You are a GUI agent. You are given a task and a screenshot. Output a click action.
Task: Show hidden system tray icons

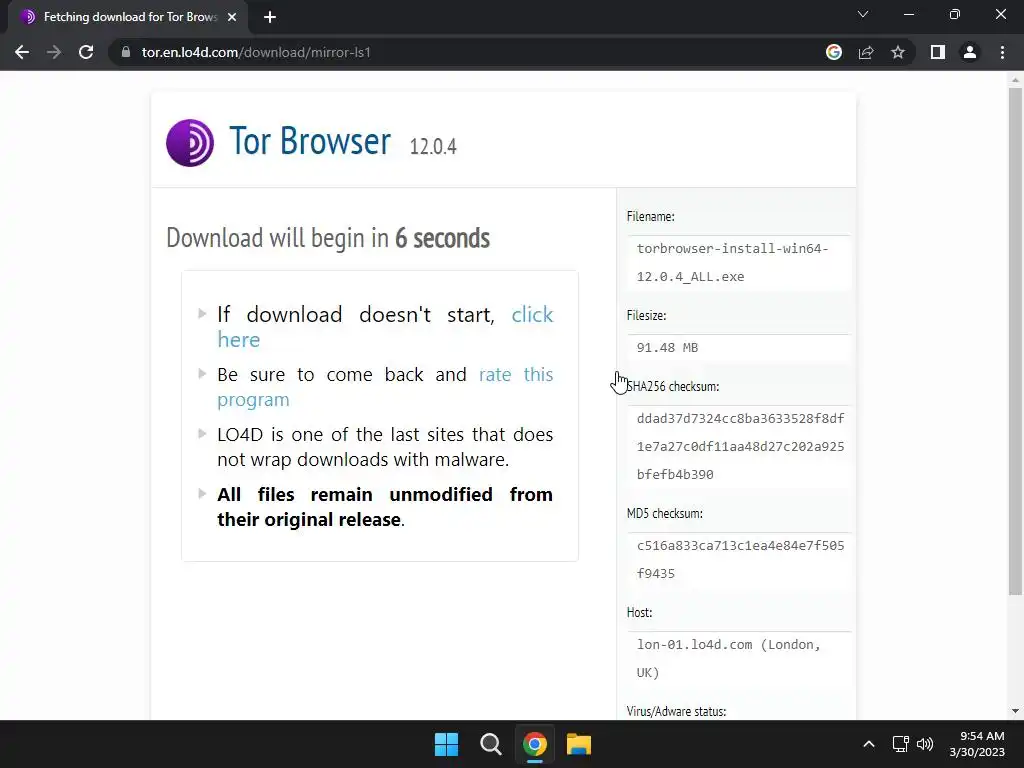coord(869,744)
